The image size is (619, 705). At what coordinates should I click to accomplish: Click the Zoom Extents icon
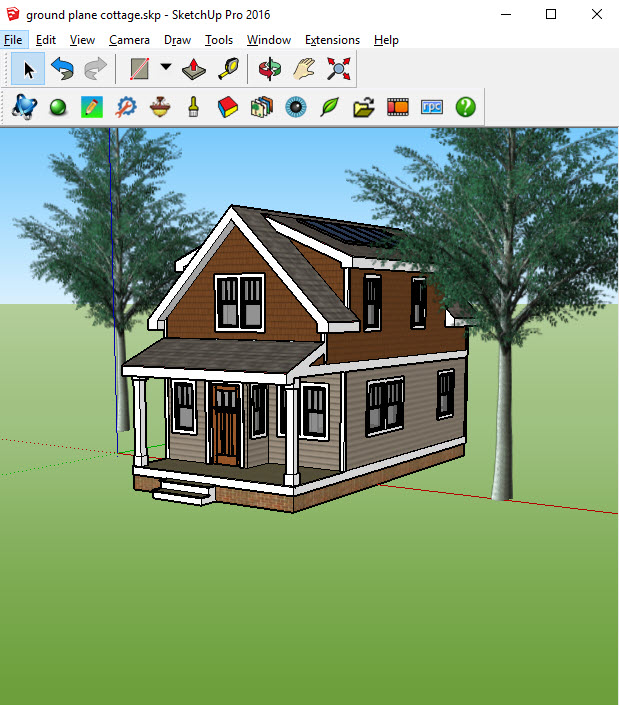[x=338, y=69]
